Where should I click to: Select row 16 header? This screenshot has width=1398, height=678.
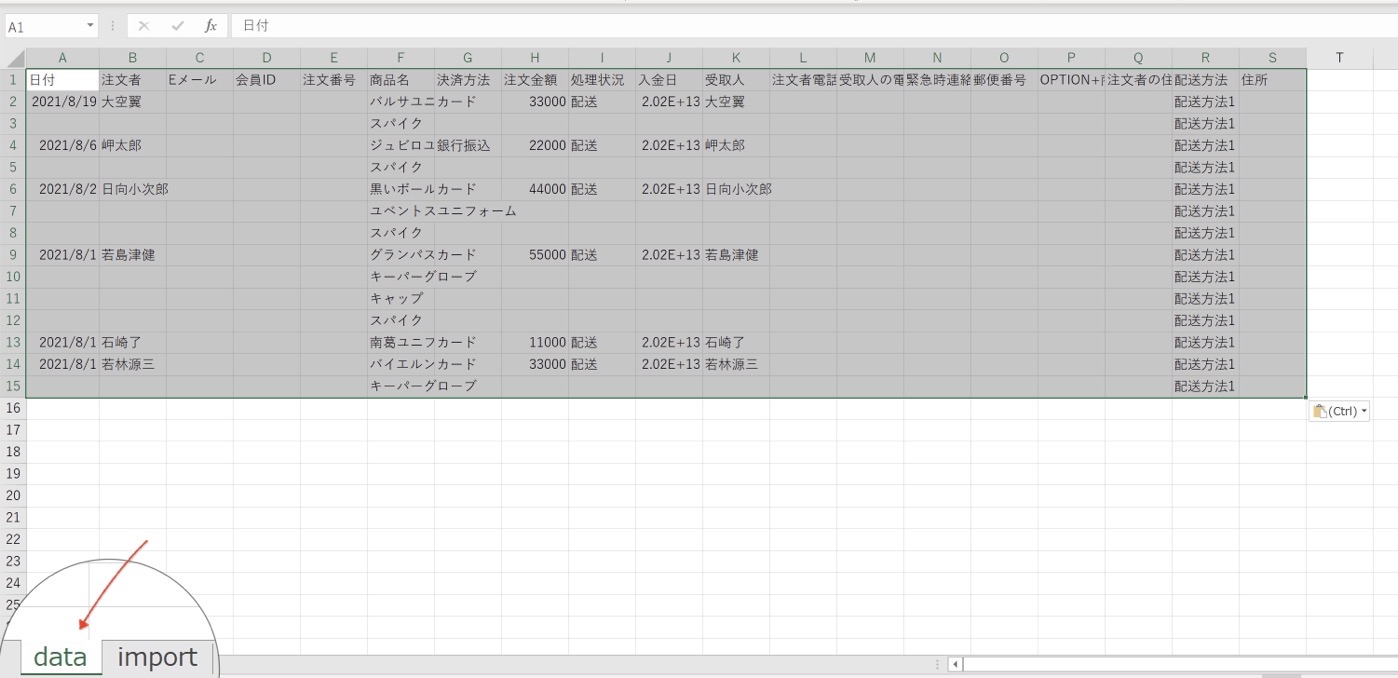pyautogui.click(x=13, y=408)
